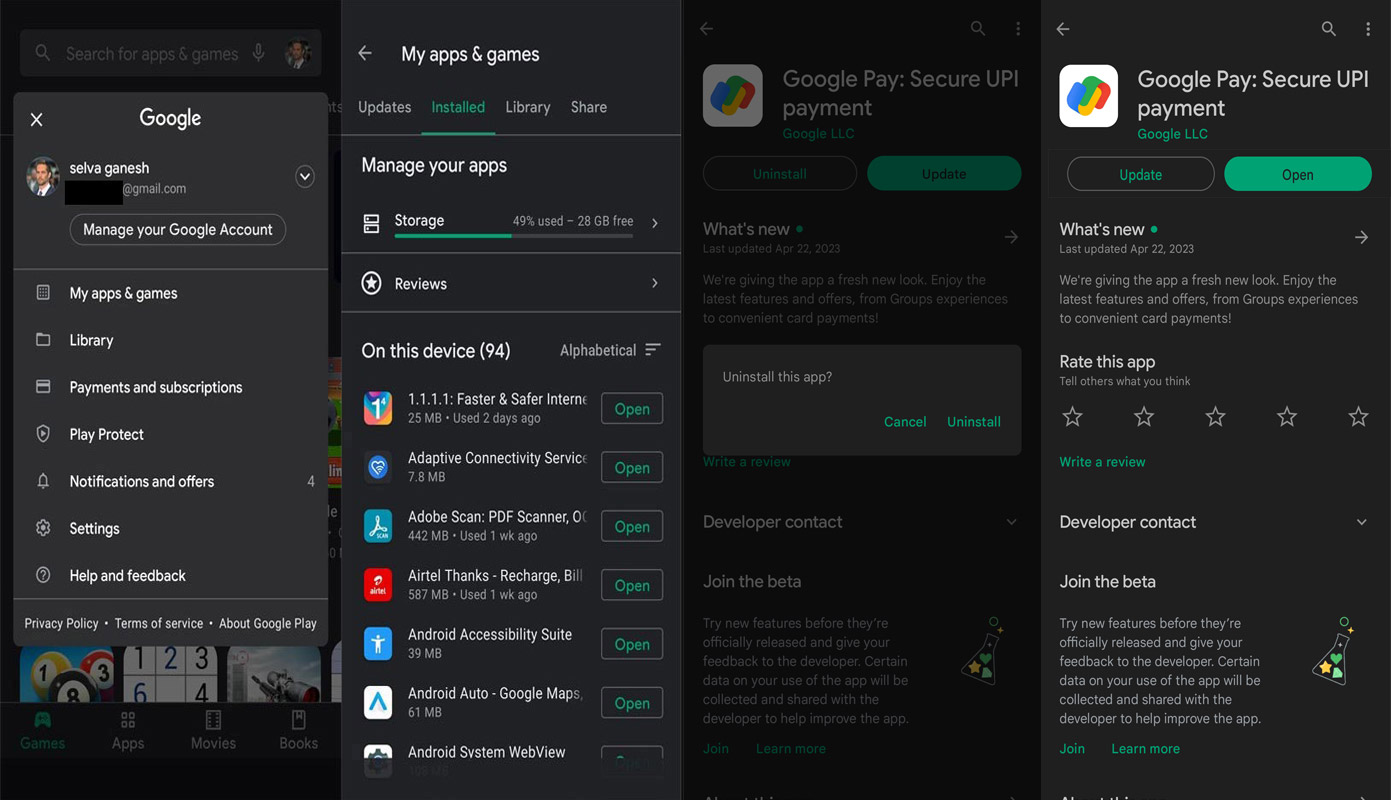Click the Privacy Policy link
The width and height of the screenshot is (1391, 800).
(x=61, y=623)
